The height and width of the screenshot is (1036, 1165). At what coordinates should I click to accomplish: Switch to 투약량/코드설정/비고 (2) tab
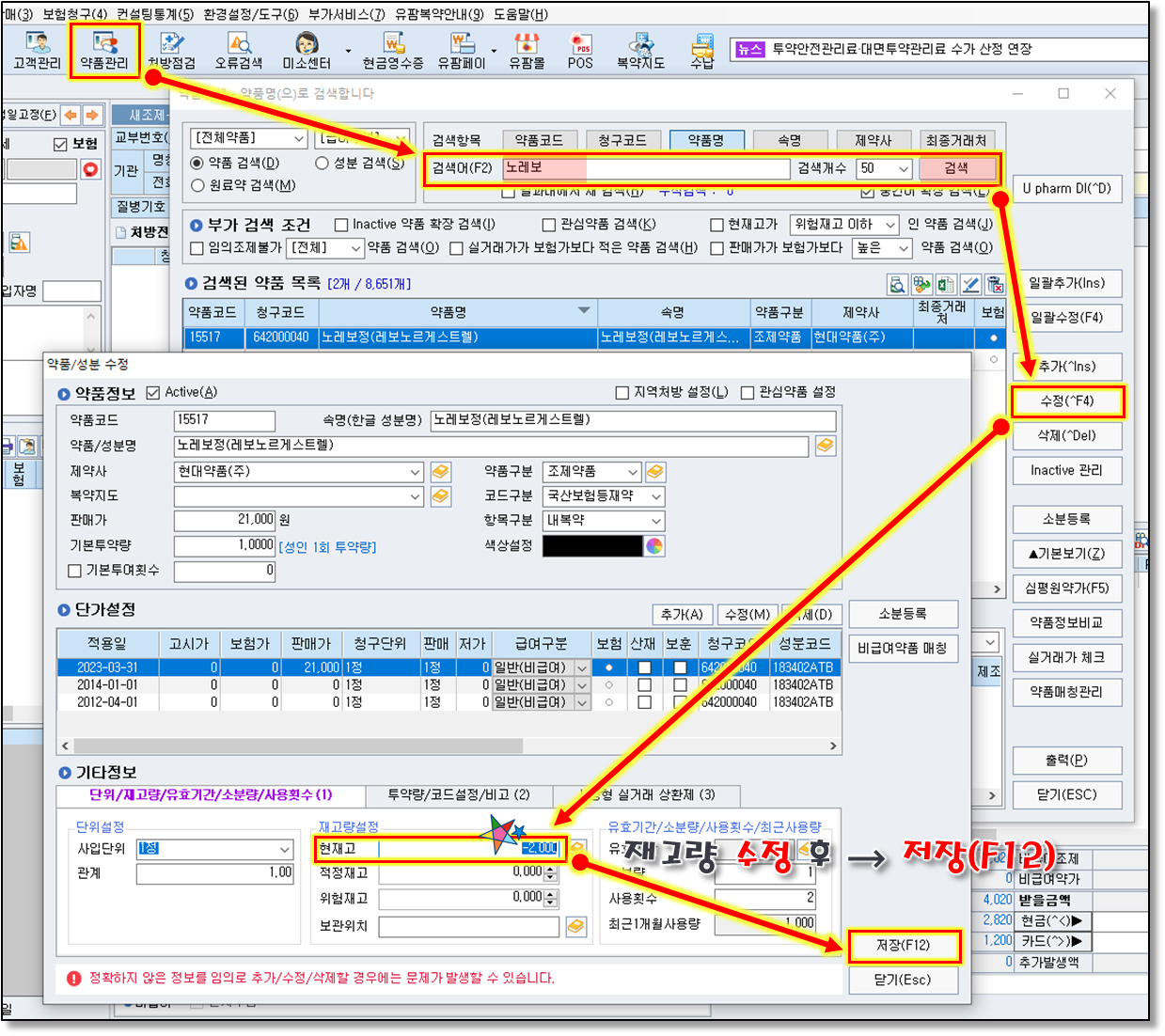click(x=458, y=795)
